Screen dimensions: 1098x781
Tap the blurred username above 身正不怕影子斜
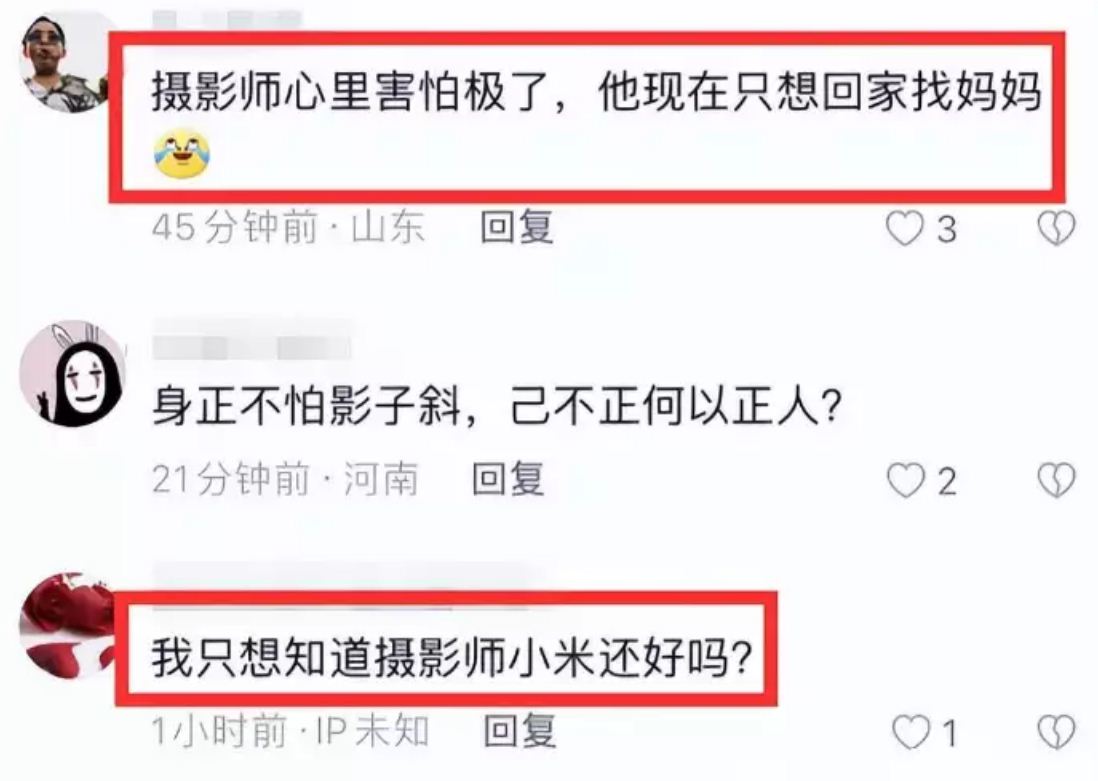point(251,348)
